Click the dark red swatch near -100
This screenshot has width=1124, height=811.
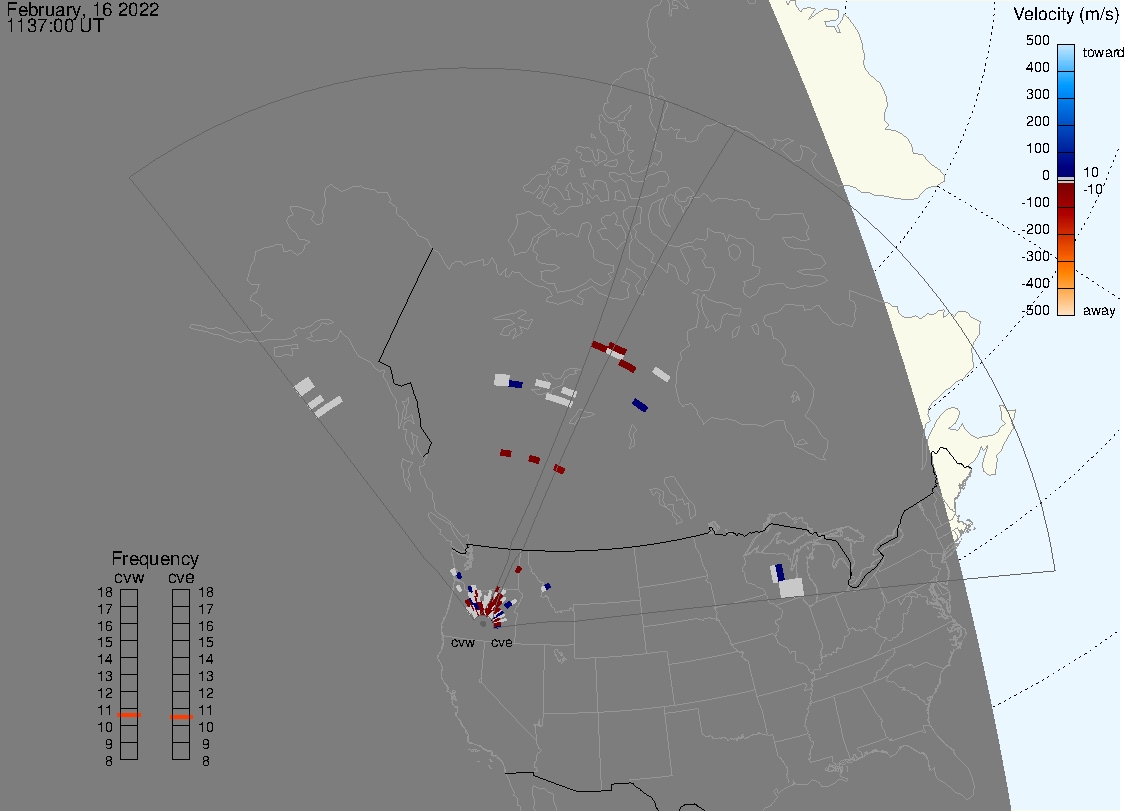click(1066, 196)
